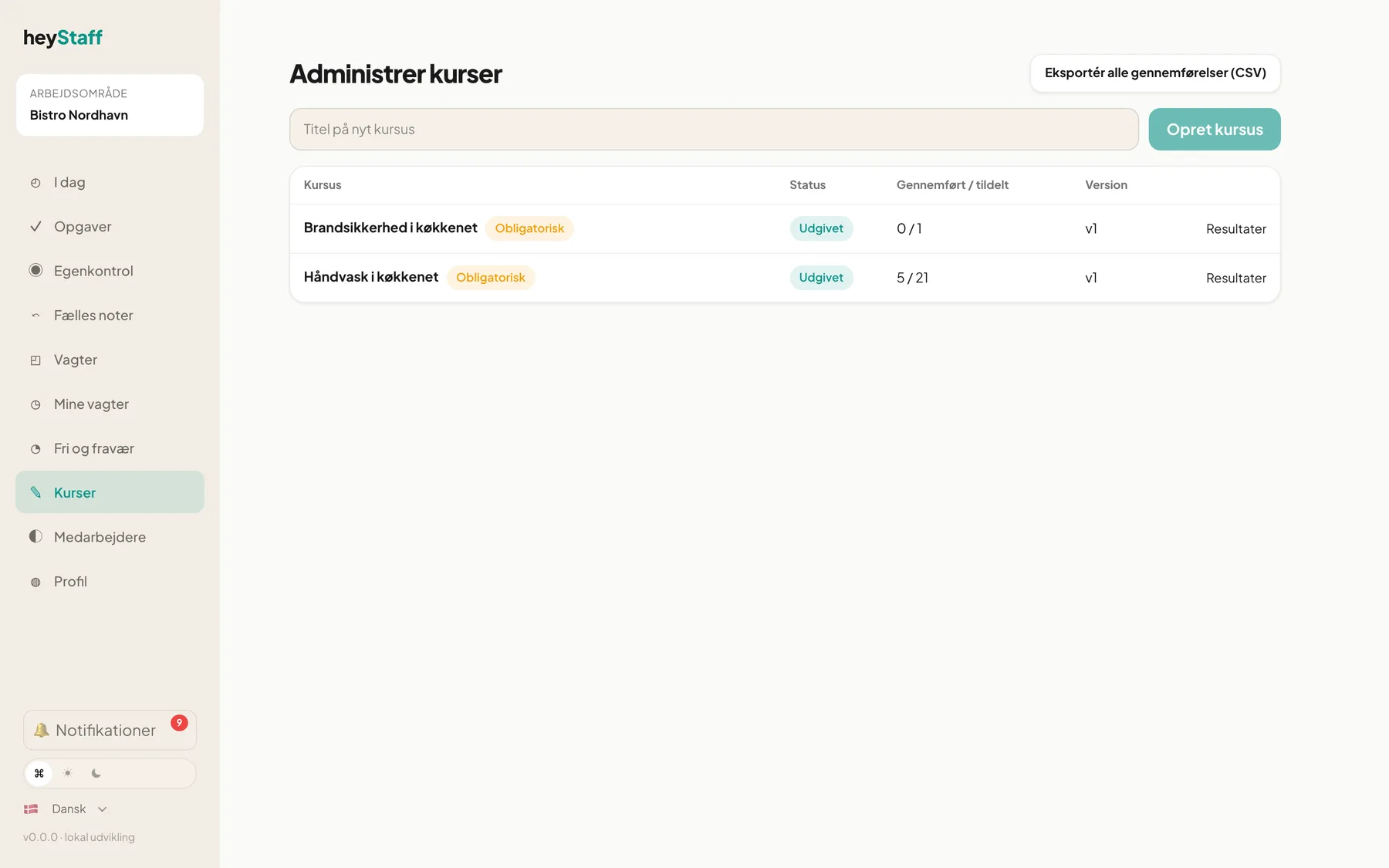Switch to dark theme moon option
This screenshot has width=1389, height=868.
coord(96,773)
